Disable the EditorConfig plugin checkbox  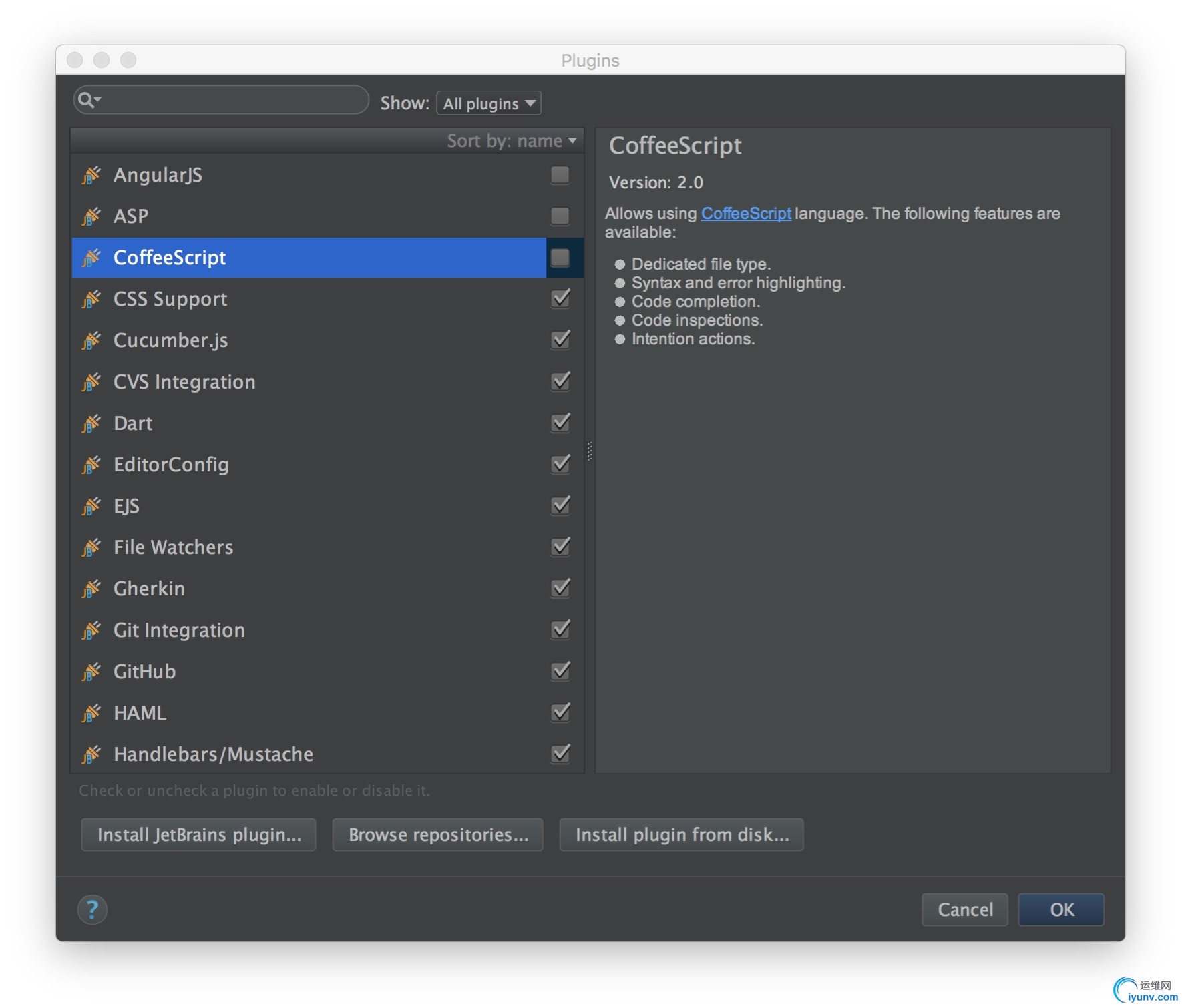tap(560, 465)
